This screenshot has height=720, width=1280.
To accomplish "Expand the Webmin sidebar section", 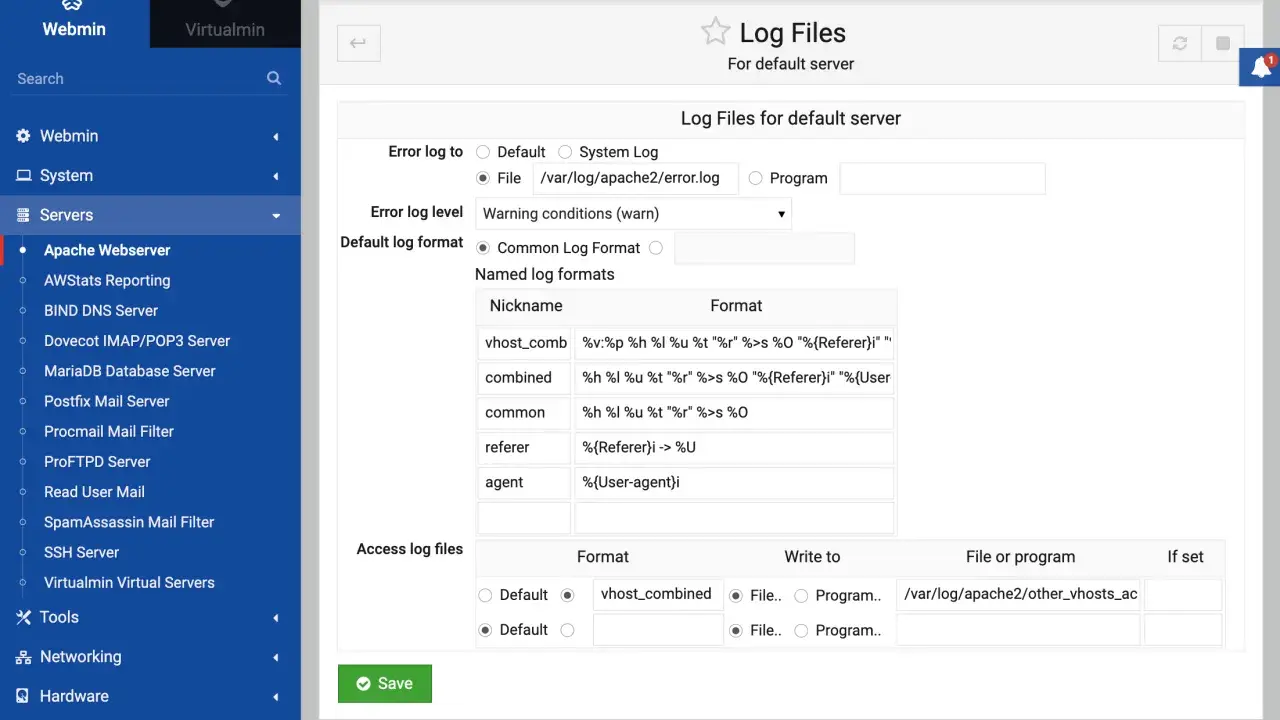I will point(275,137).
